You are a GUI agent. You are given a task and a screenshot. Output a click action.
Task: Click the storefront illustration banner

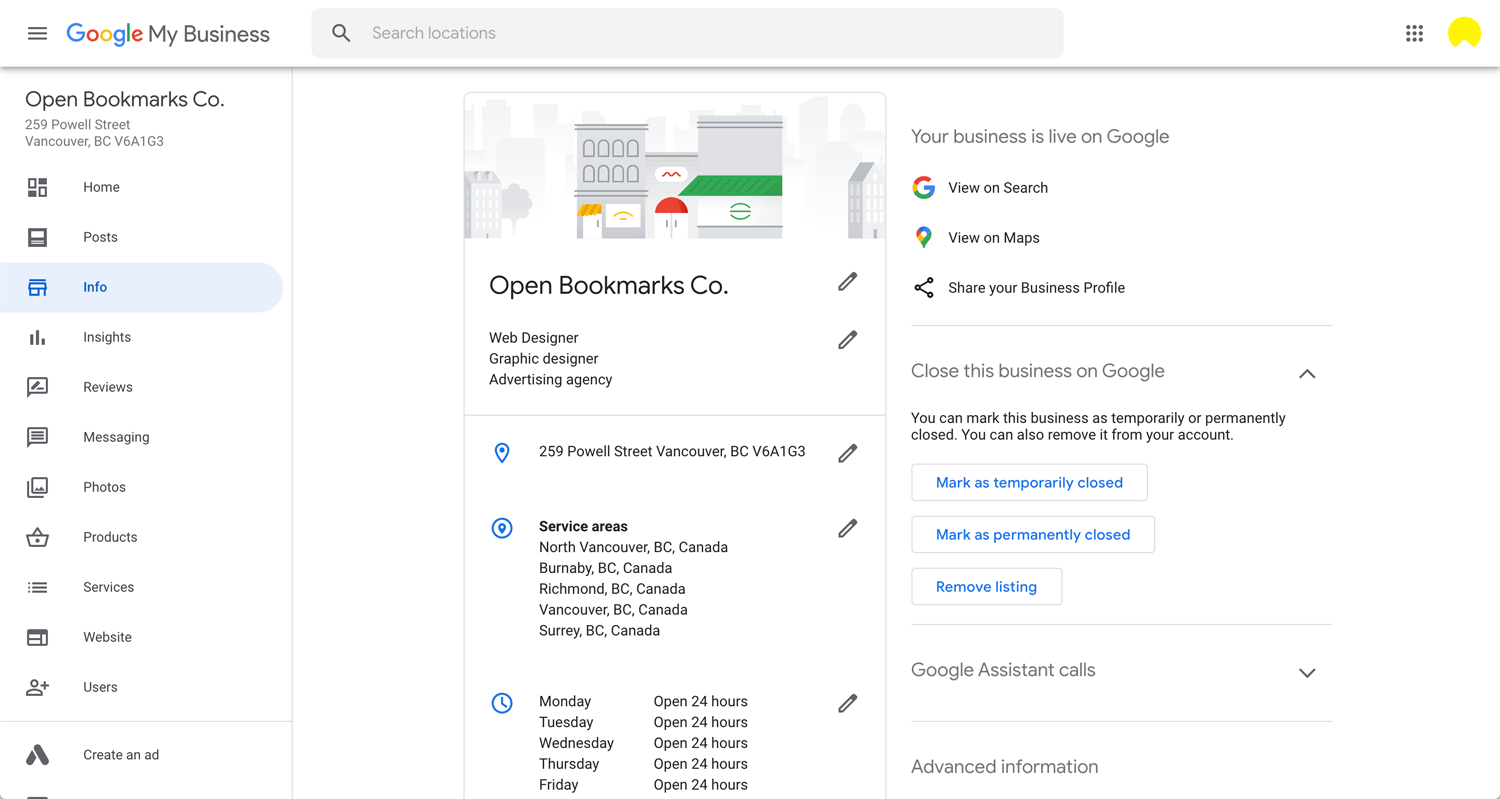coord(675,166)
